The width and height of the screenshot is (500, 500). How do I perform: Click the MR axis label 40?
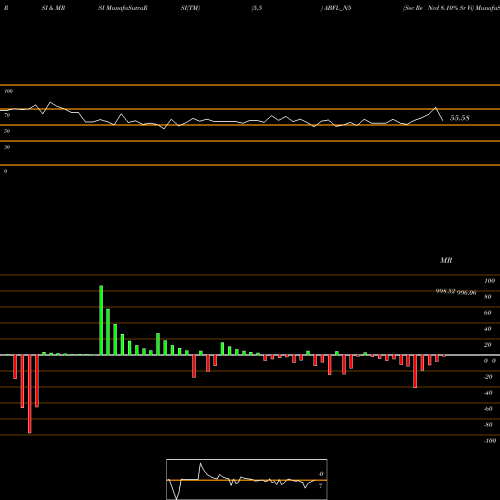pyautogui.click(x=488, y=329)
